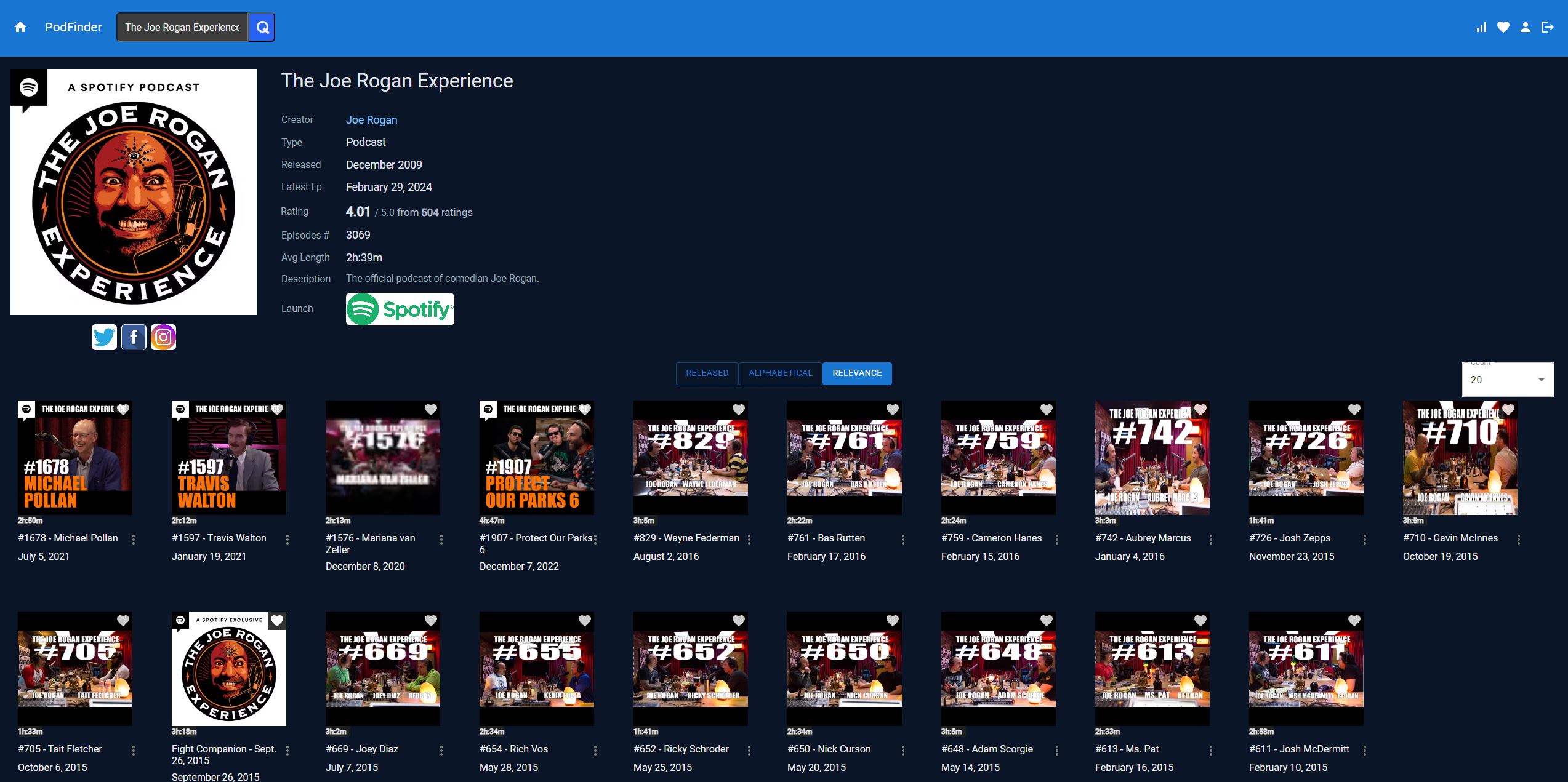Favorite the #1576 Mariana van Zeller episode
The image size is (1568, 782).
pyautogui.click(x=431, y=410)
